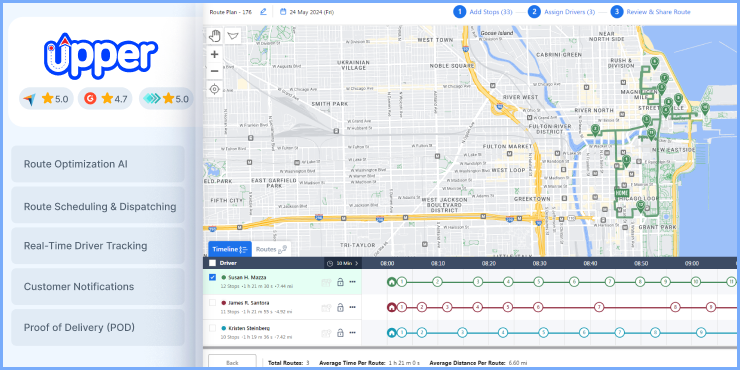Click the Upper logo
The width and height of the screenshot is (740, 370).
tap(101, 55)
